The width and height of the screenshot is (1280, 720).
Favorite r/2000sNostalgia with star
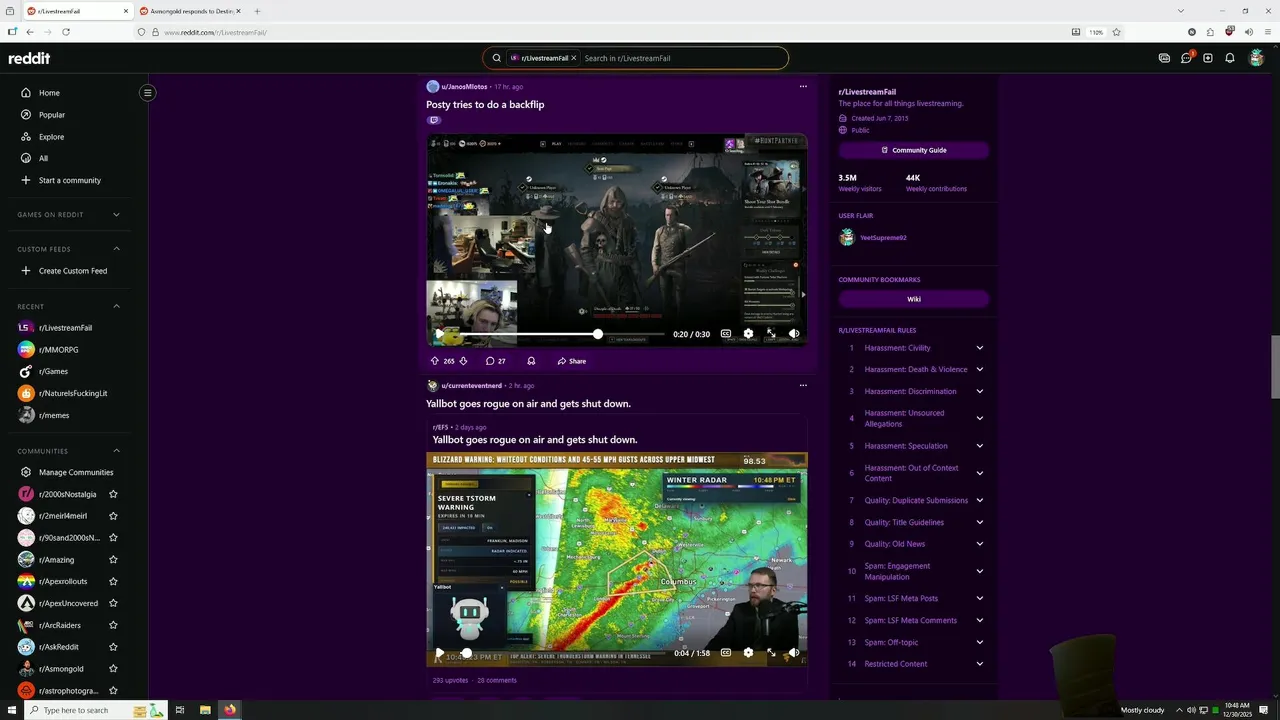pyautogui.click(x=113, y=494)
